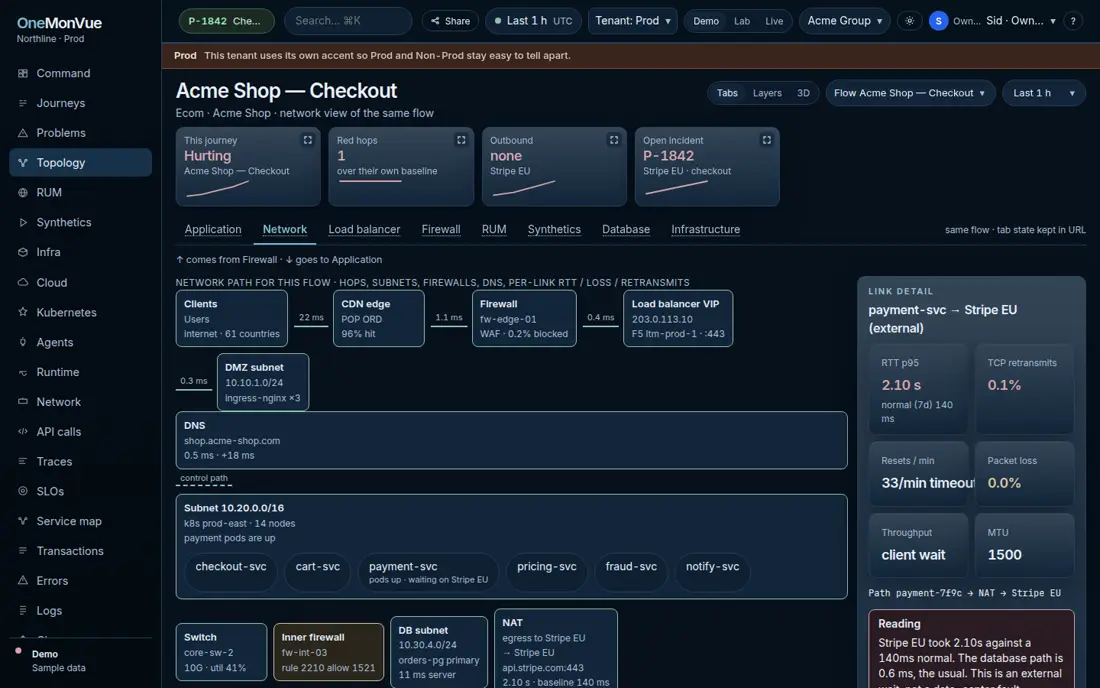The height and width of the screenshot is (688, 1100).
Task: Select the Layers view mode
Action: 767,93
